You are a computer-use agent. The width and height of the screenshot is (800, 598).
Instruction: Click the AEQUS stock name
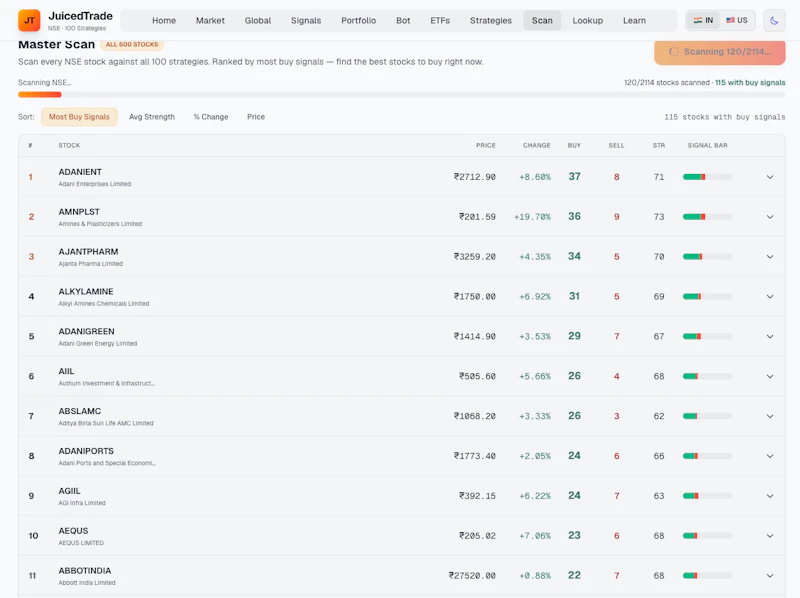coord(73,531)
